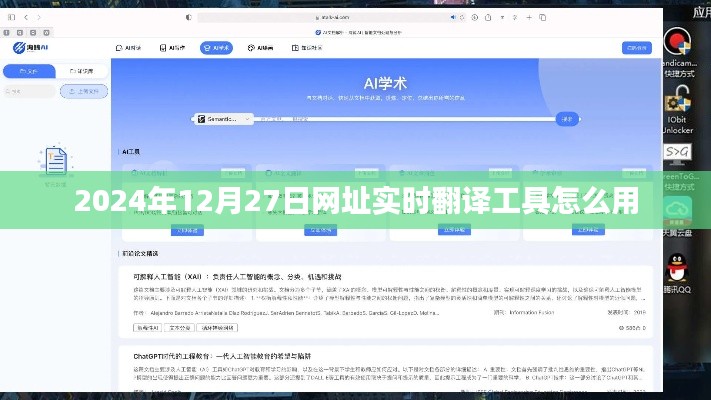Click the blue site logo in header
This screenshot has width=711, height=400.
pos(31,48)
